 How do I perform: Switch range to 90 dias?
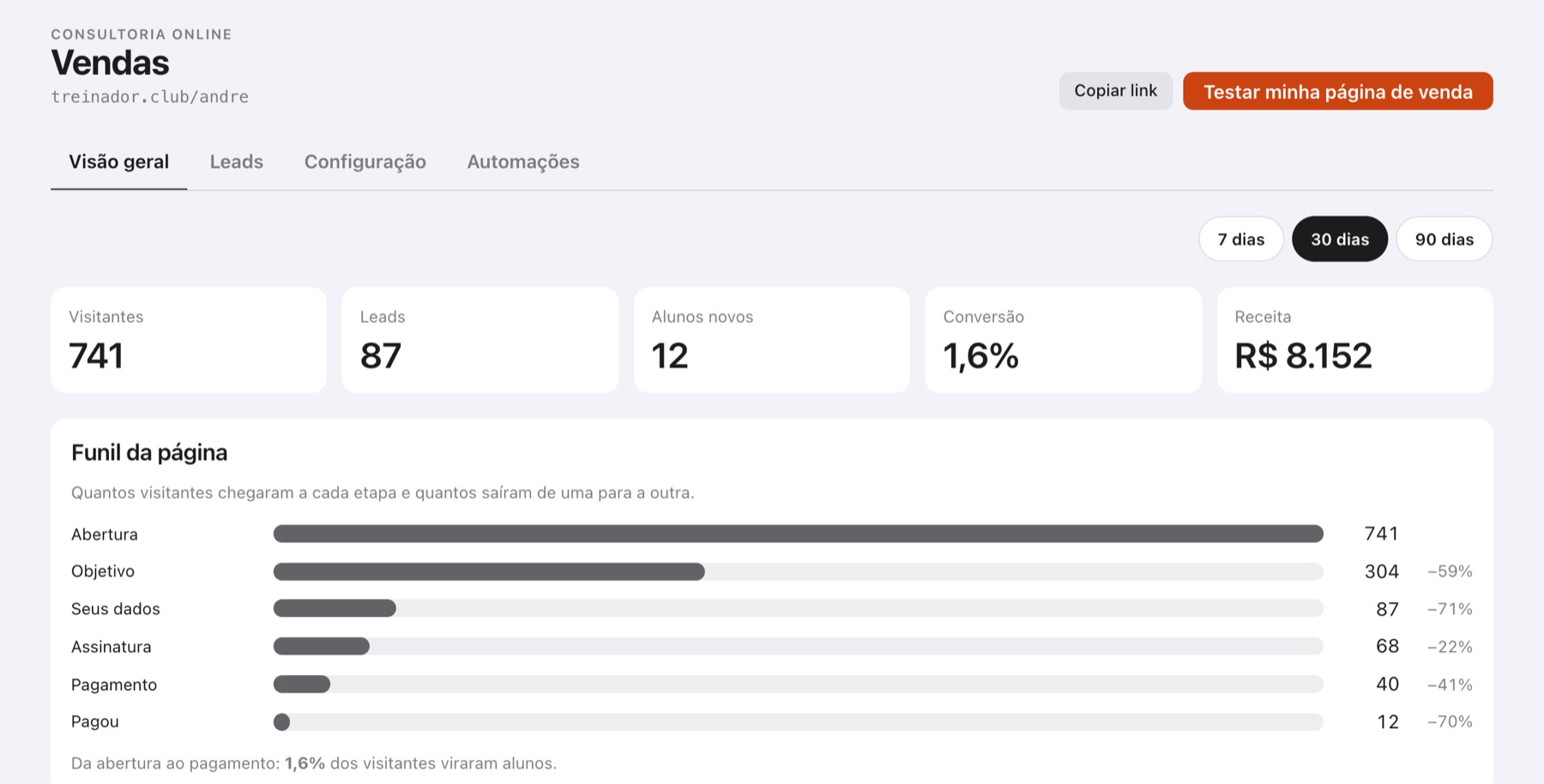pyautogui.click(x=1444, y=239)
